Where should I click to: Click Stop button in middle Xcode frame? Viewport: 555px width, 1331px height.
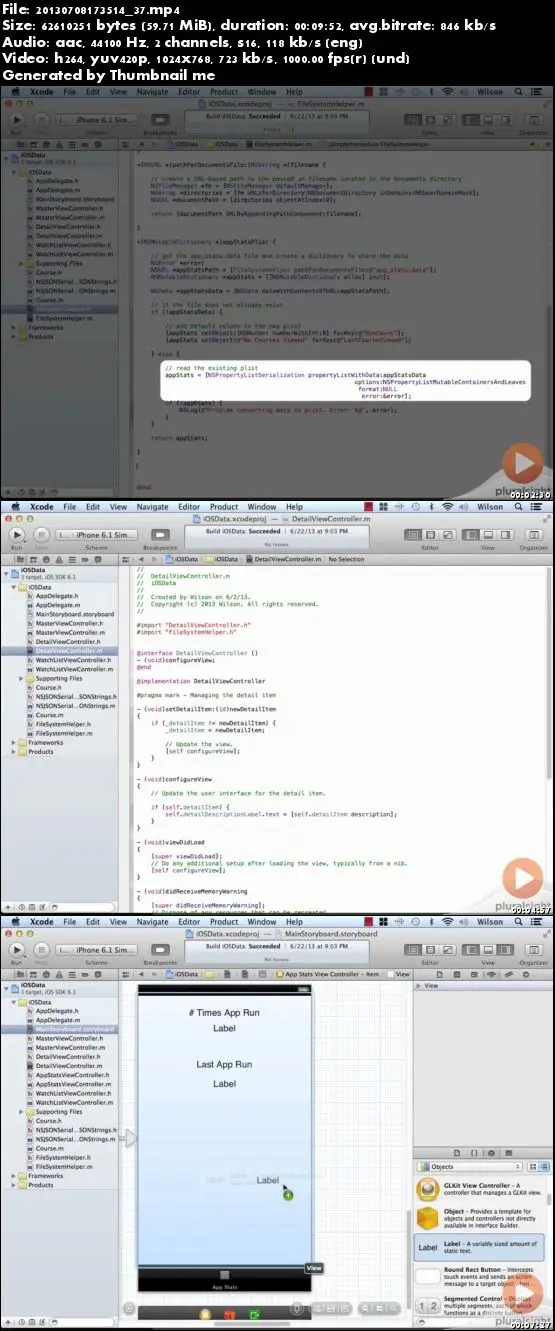41,535
